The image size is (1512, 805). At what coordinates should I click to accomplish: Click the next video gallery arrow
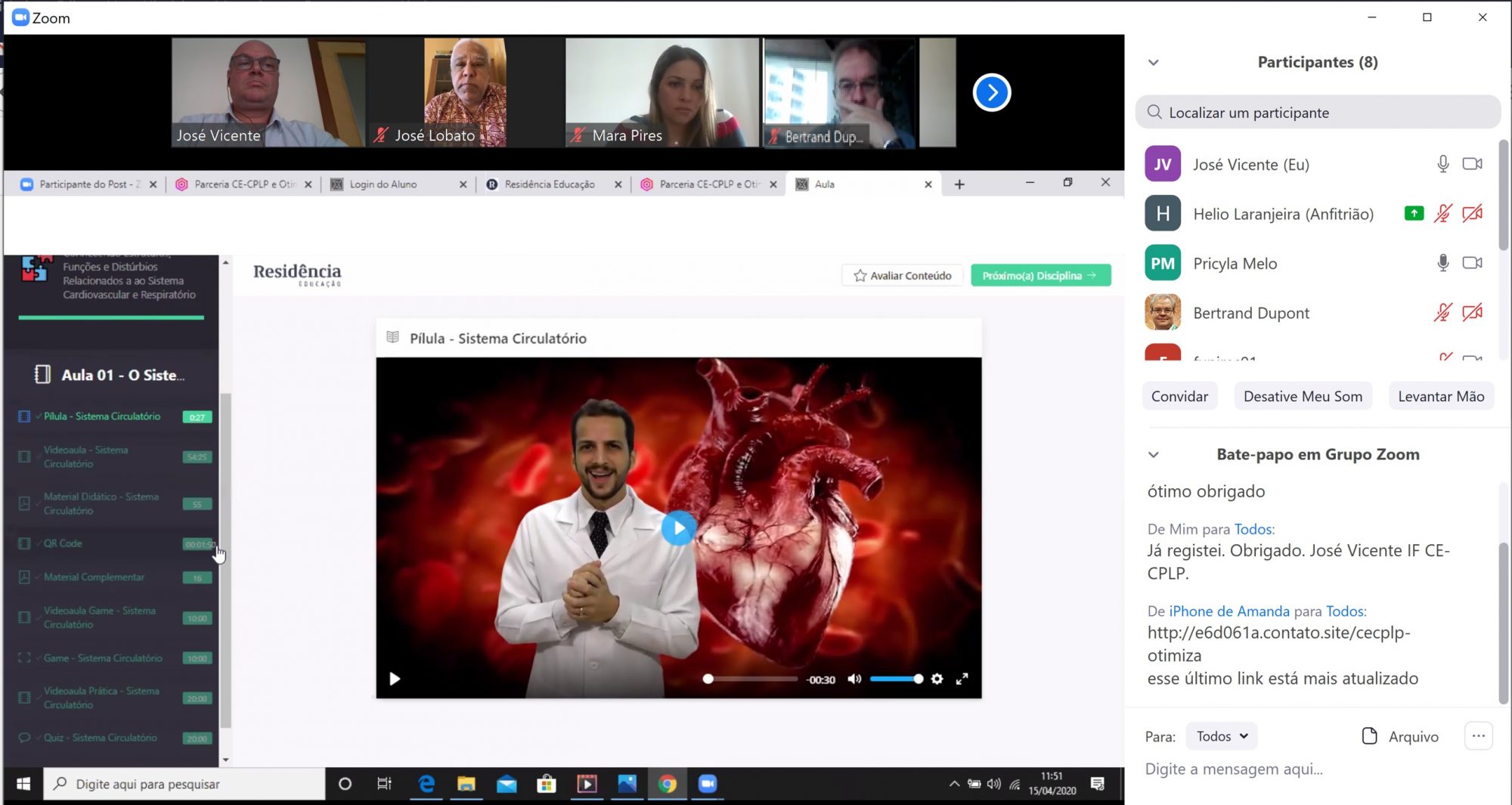991,93
